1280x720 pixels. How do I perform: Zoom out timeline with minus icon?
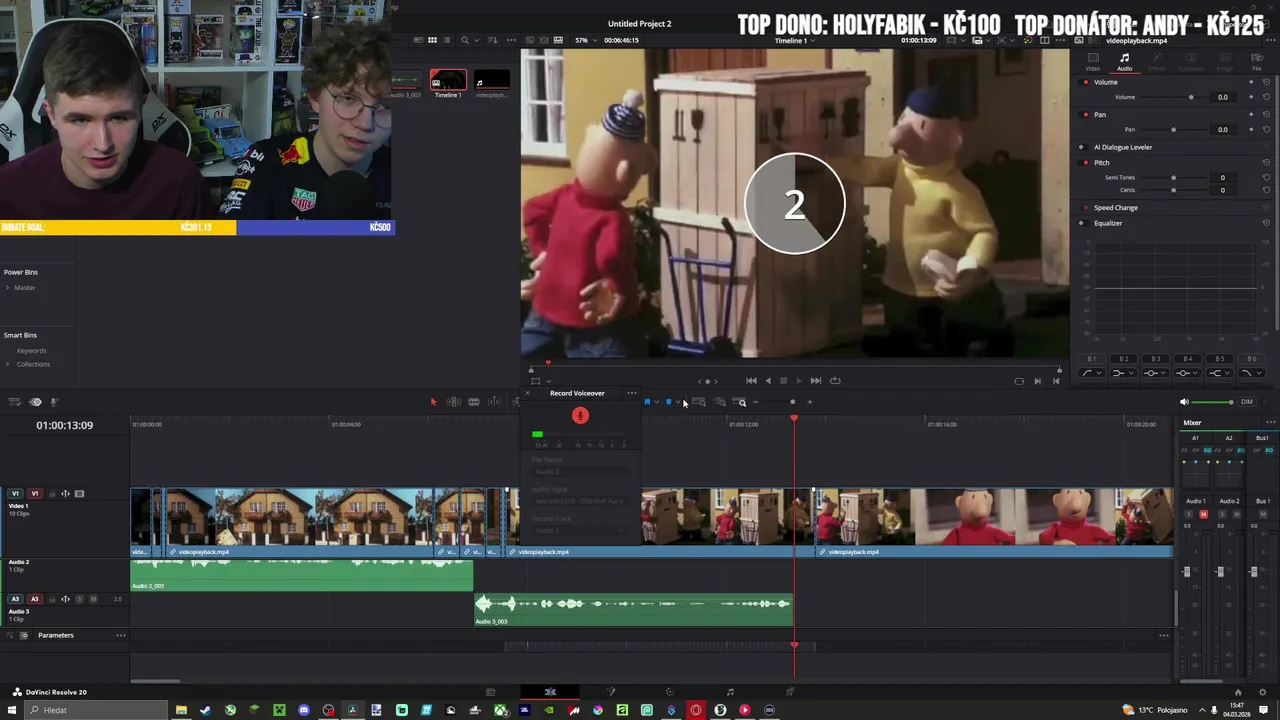click(756, 402)
